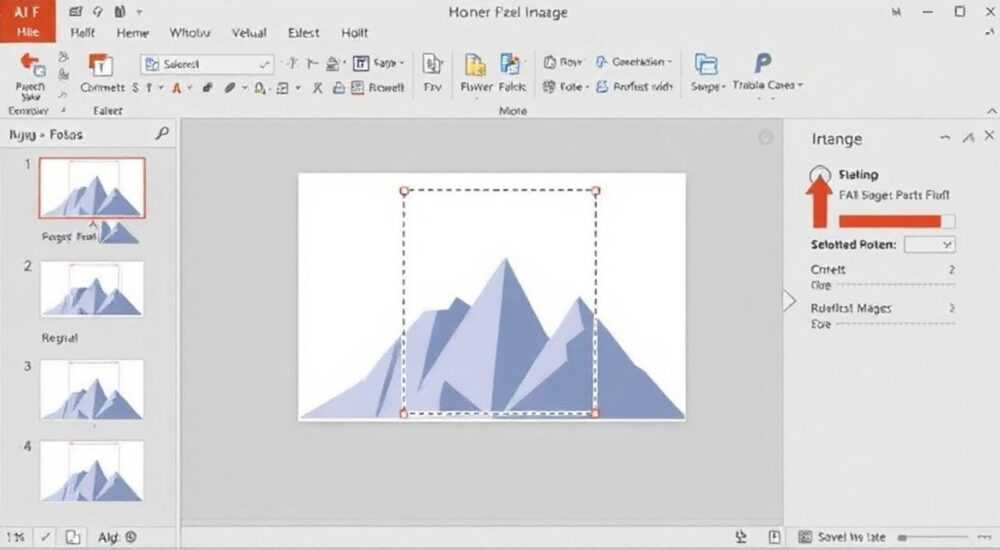The image size is (1000, 550).
Task: Select slide 2 thumbnail
Action: click(x=92, y=288)
